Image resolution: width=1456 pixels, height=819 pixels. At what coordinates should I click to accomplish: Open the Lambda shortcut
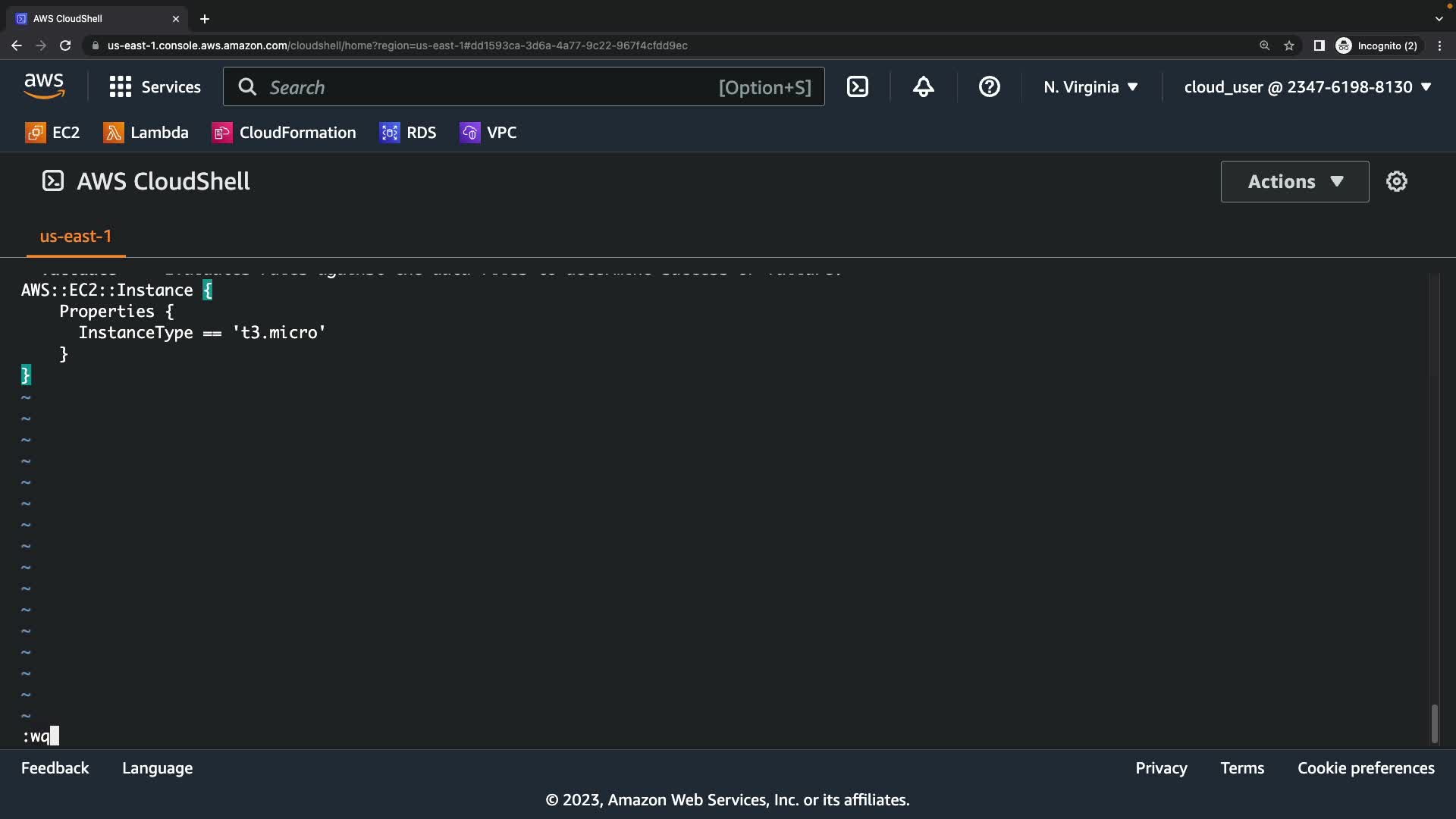click(x=146, y=133)
